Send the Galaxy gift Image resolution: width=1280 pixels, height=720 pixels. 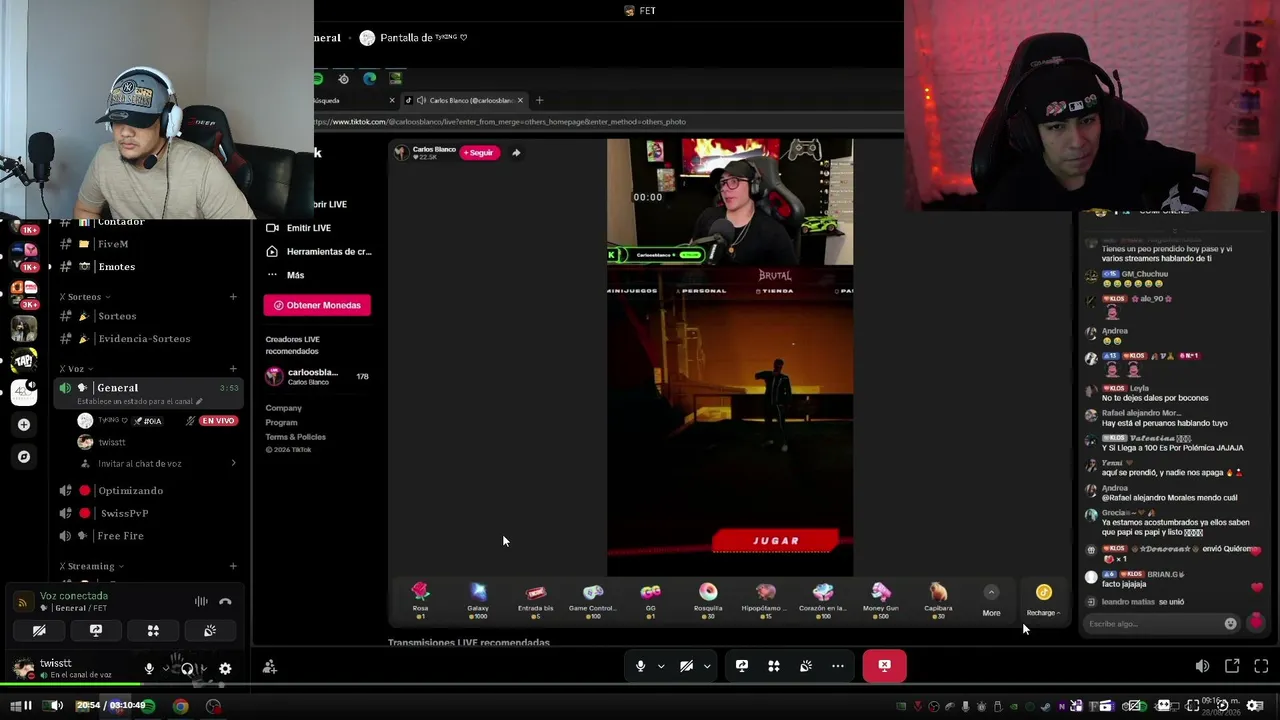(x=478, y=599)
